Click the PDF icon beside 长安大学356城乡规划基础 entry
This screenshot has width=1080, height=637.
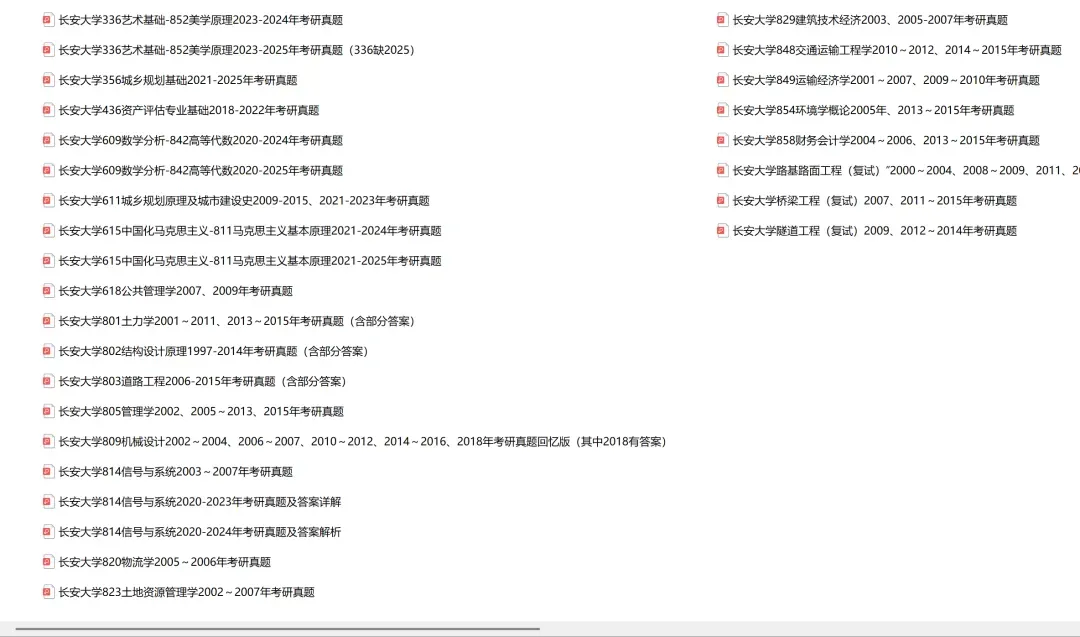(47, 80)
